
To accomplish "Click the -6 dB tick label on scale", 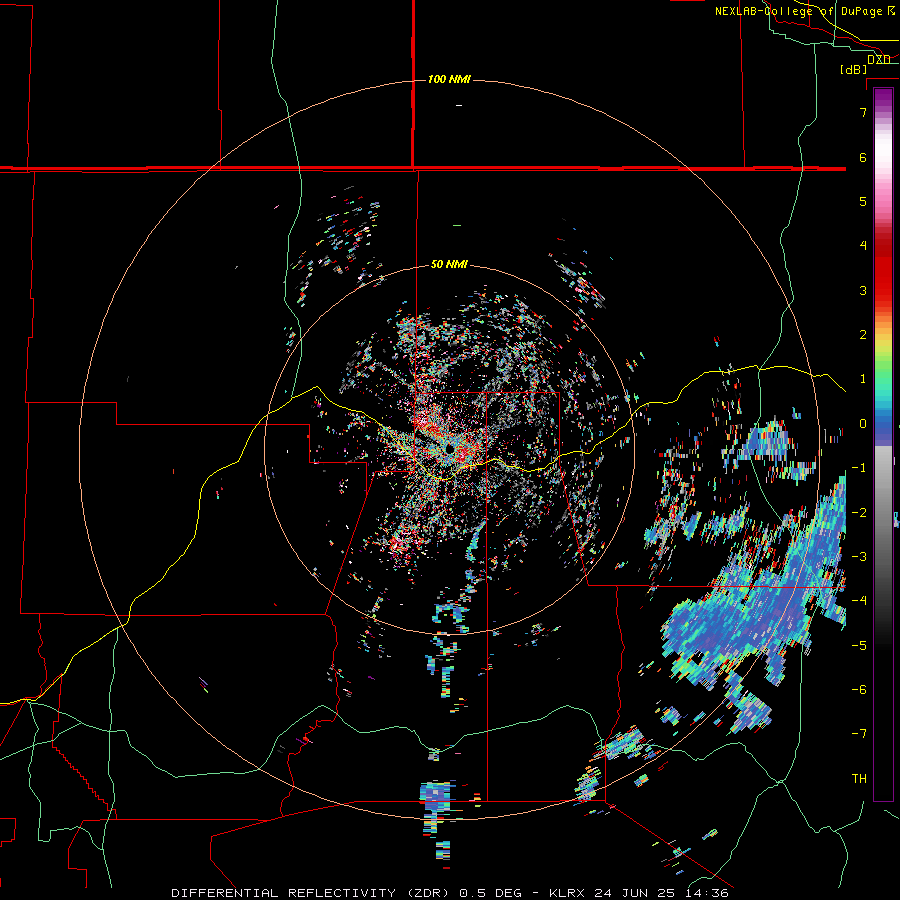I will (x=859, y=690).
